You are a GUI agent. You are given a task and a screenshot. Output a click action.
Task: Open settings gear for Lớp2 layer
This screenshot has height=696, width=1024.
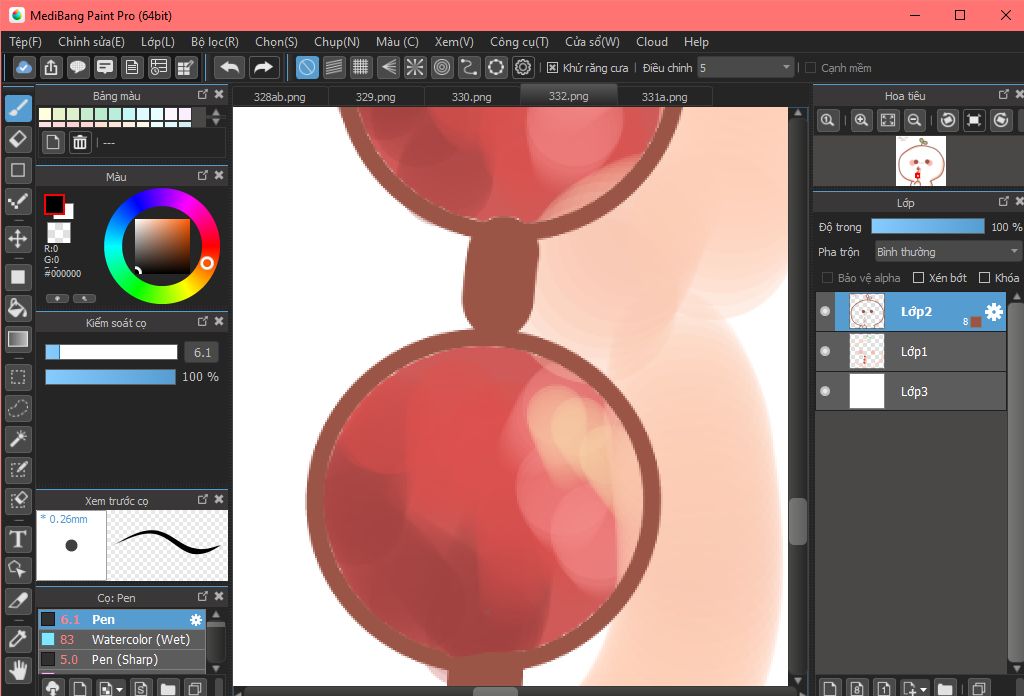pyautogui.click(x=994, y=312)
